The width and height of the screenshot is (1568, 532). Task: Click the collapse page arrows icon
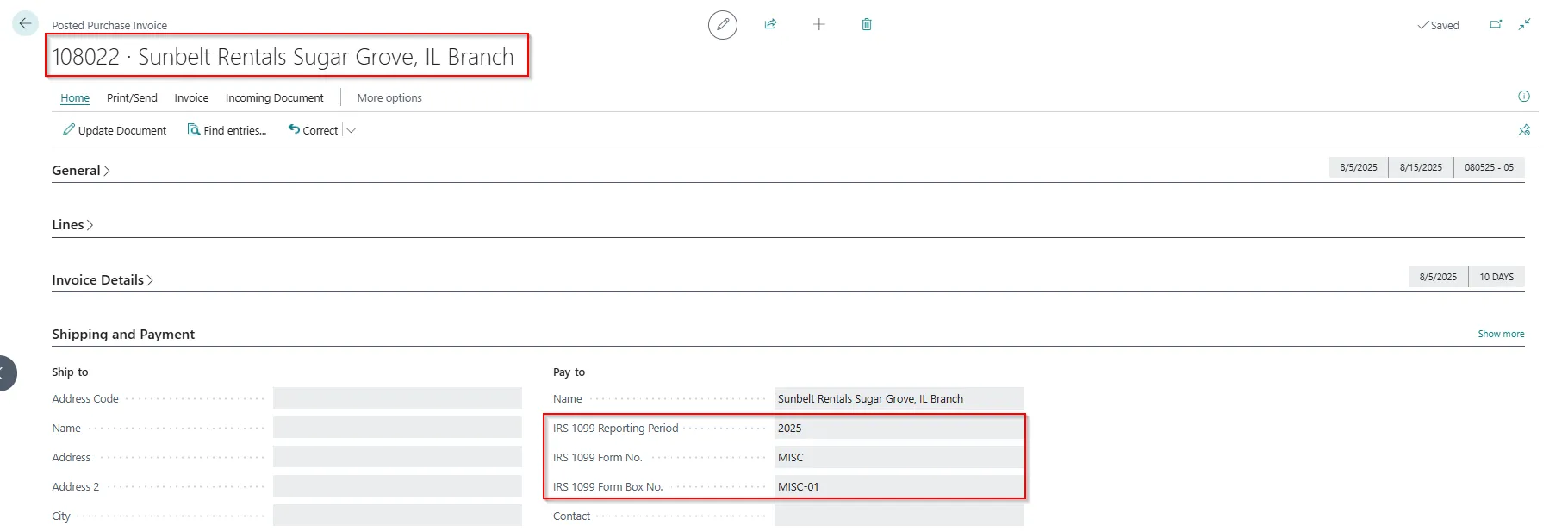[x=1524, y=24]
